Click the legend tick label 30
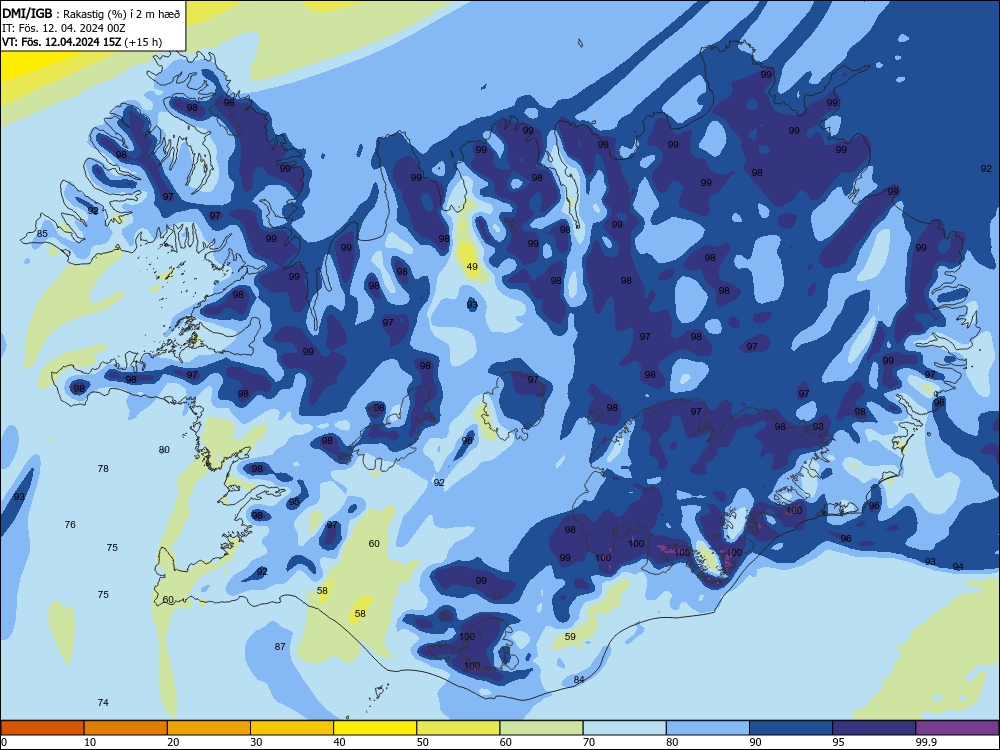 [256, 742]
